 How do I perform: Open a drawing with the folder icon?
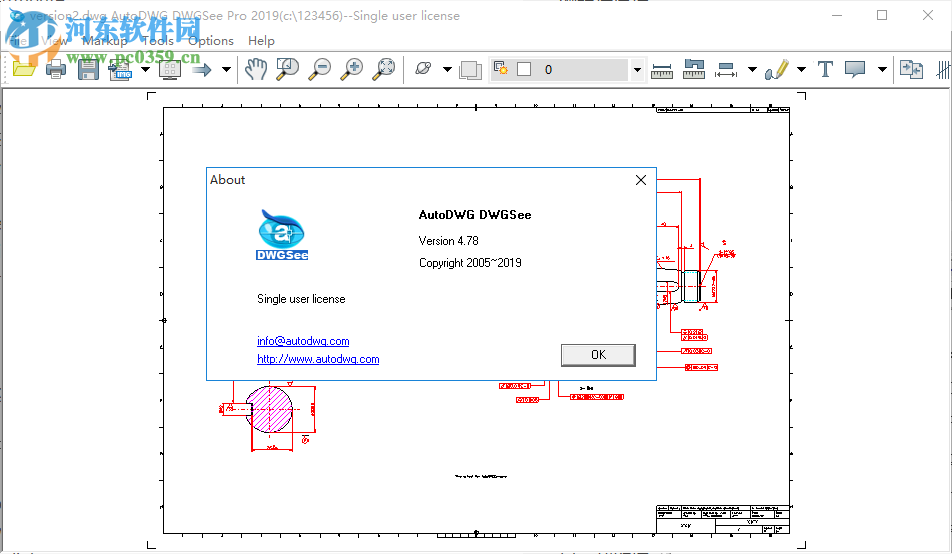click(24, 69)
